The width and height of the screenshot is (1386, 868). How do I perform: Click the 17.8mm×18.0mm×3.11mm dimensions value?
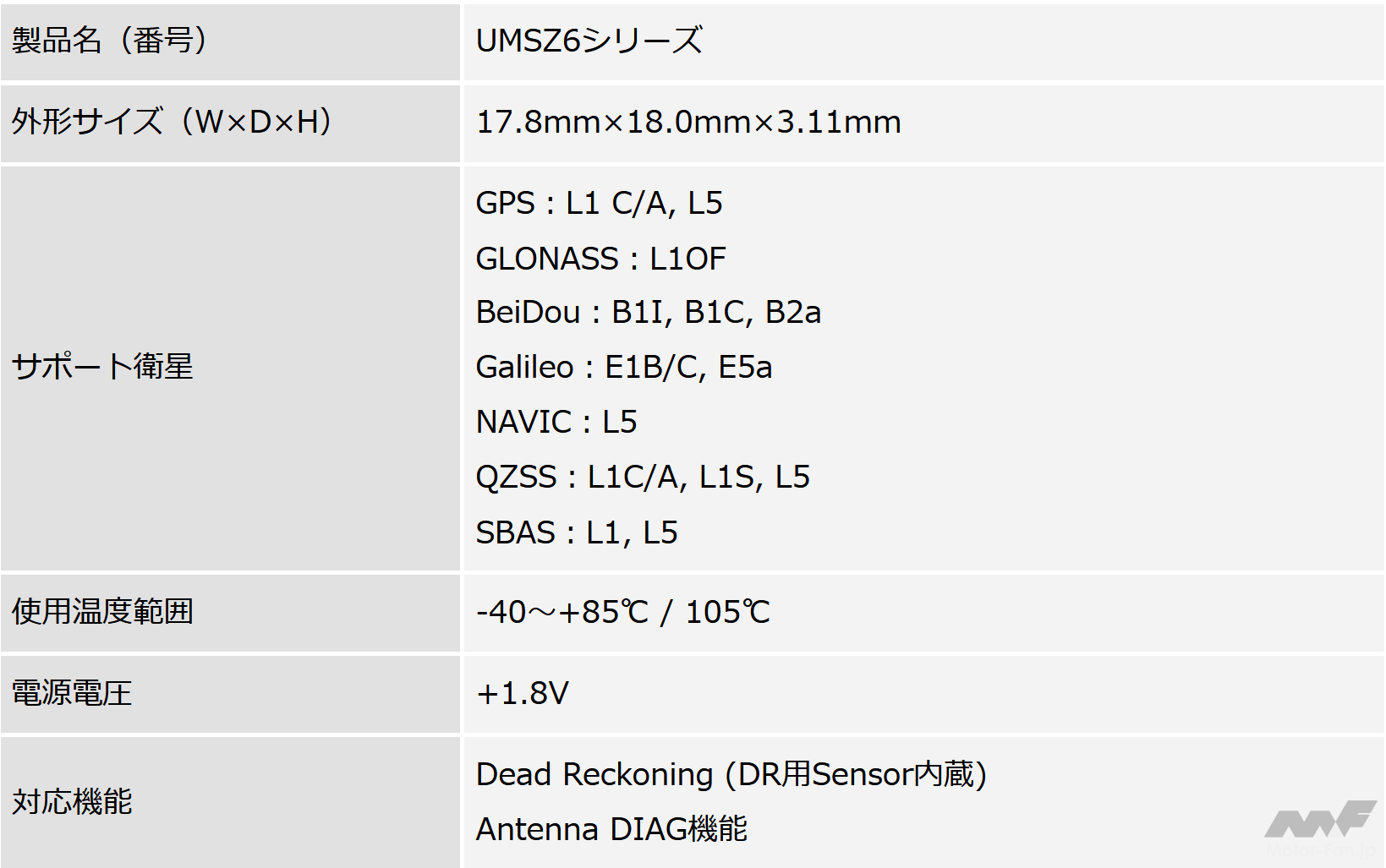(688, 122)
